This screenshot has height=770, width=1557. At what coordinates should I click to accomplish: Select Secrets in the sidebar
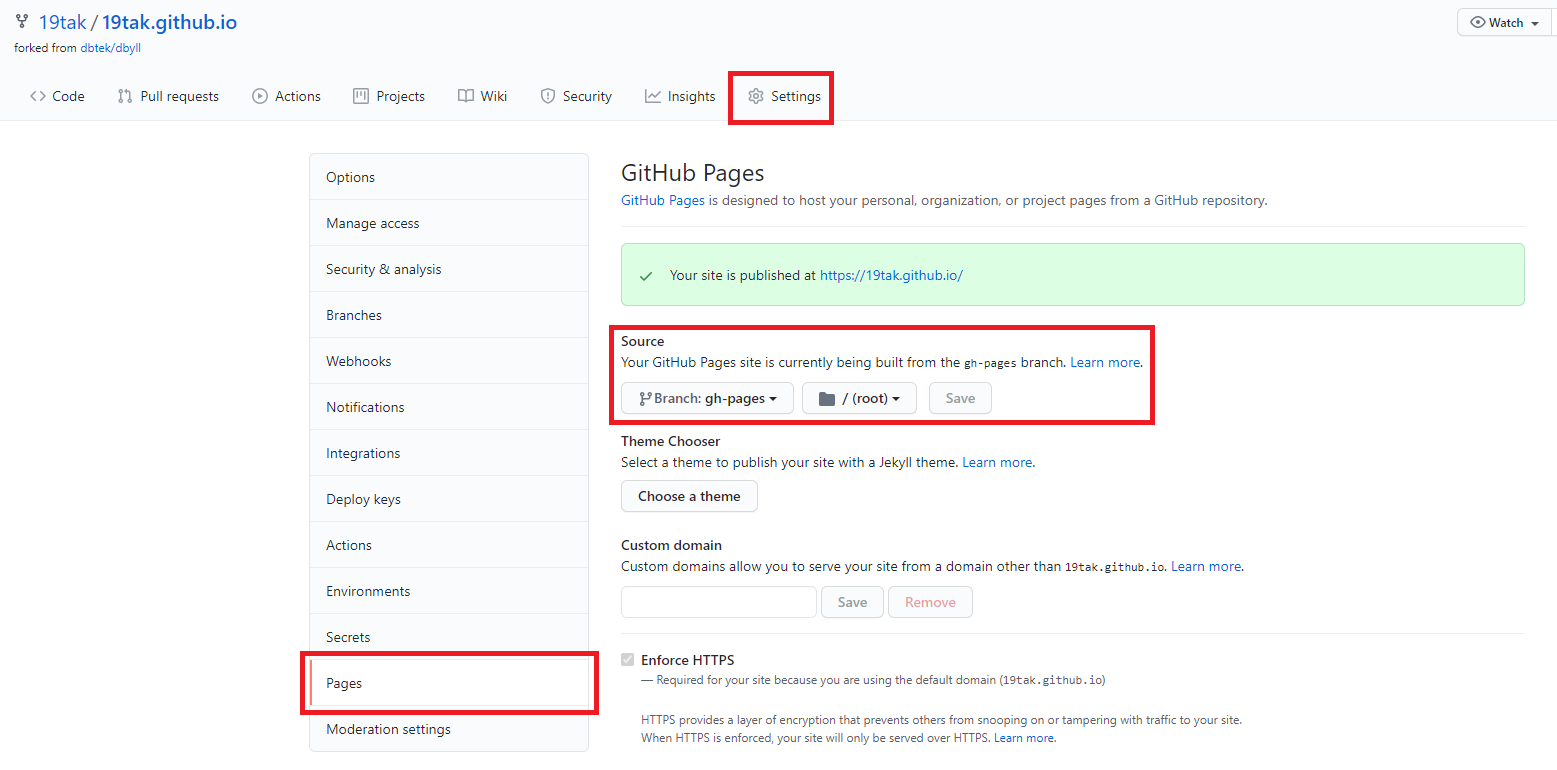449,637
